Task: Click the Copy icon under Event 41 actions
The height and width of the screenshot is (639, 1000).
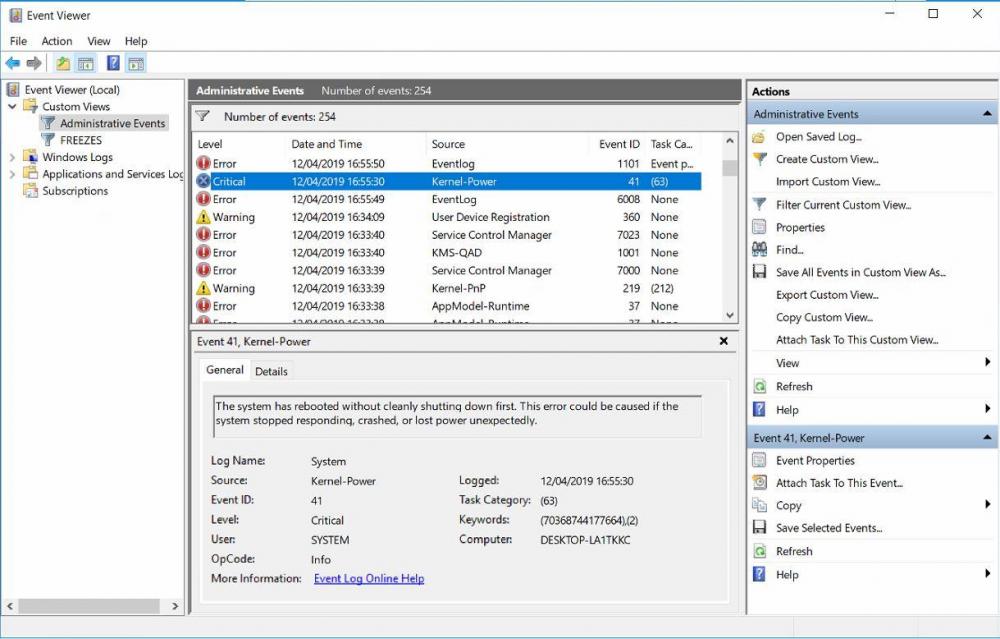Action: [x=759, y=505]
